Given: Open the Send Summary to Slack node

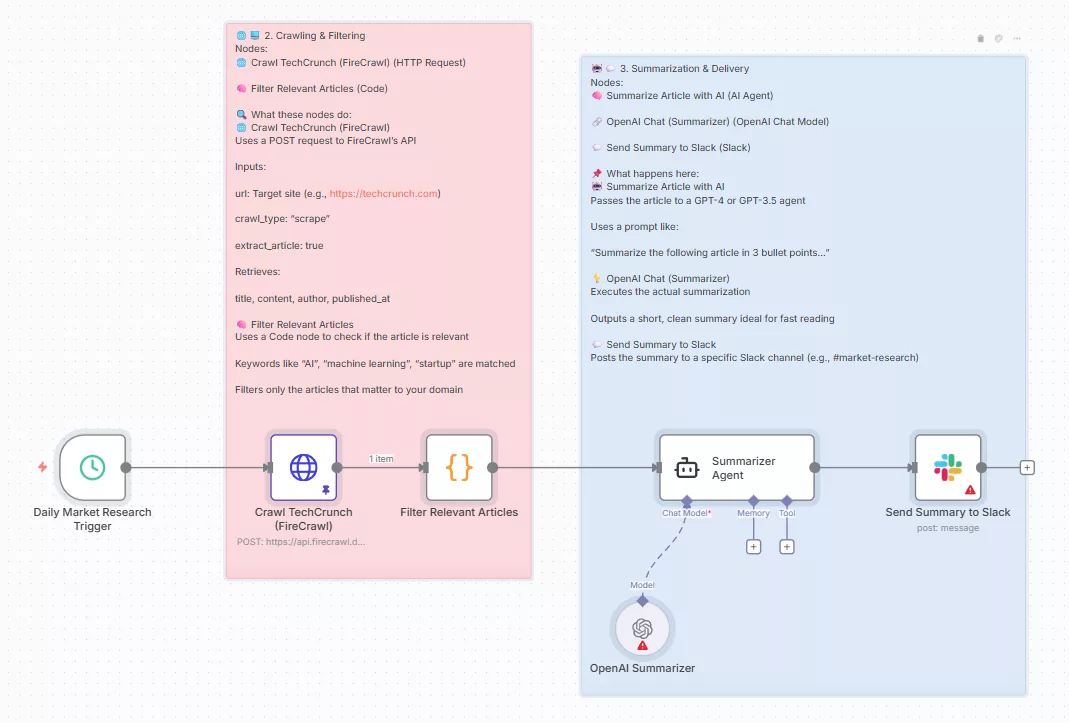Looking at the screenshot, I should 948,463.
